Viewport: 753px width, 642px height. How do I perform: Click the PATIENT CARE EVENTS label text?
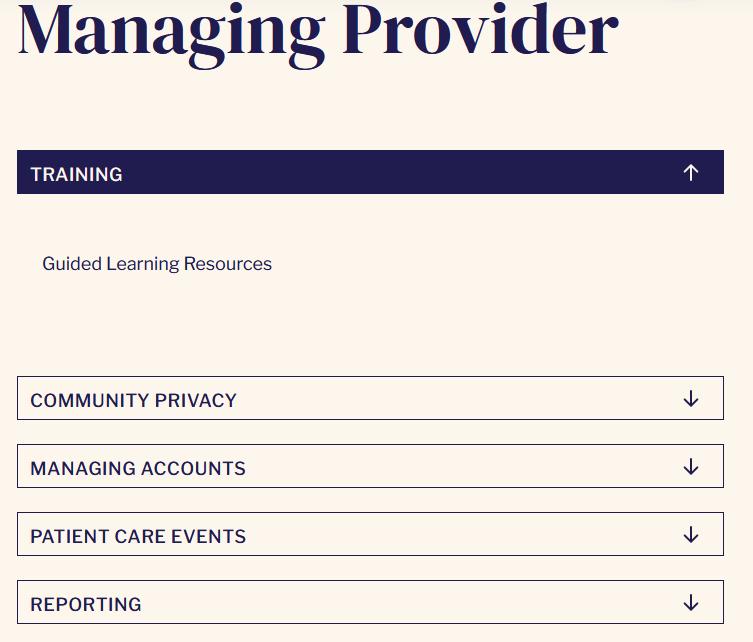pyautogui.click(x=138, y=536)
